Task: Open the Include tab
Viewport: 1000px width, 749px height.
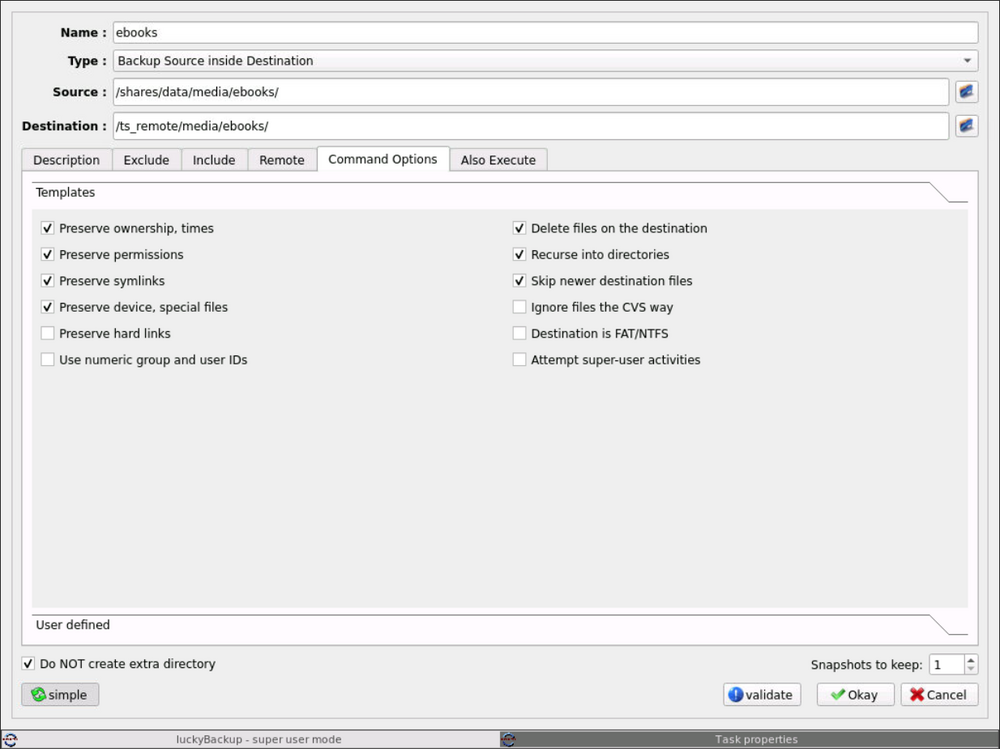Action: pyautogui.click(x=214, y=160)
